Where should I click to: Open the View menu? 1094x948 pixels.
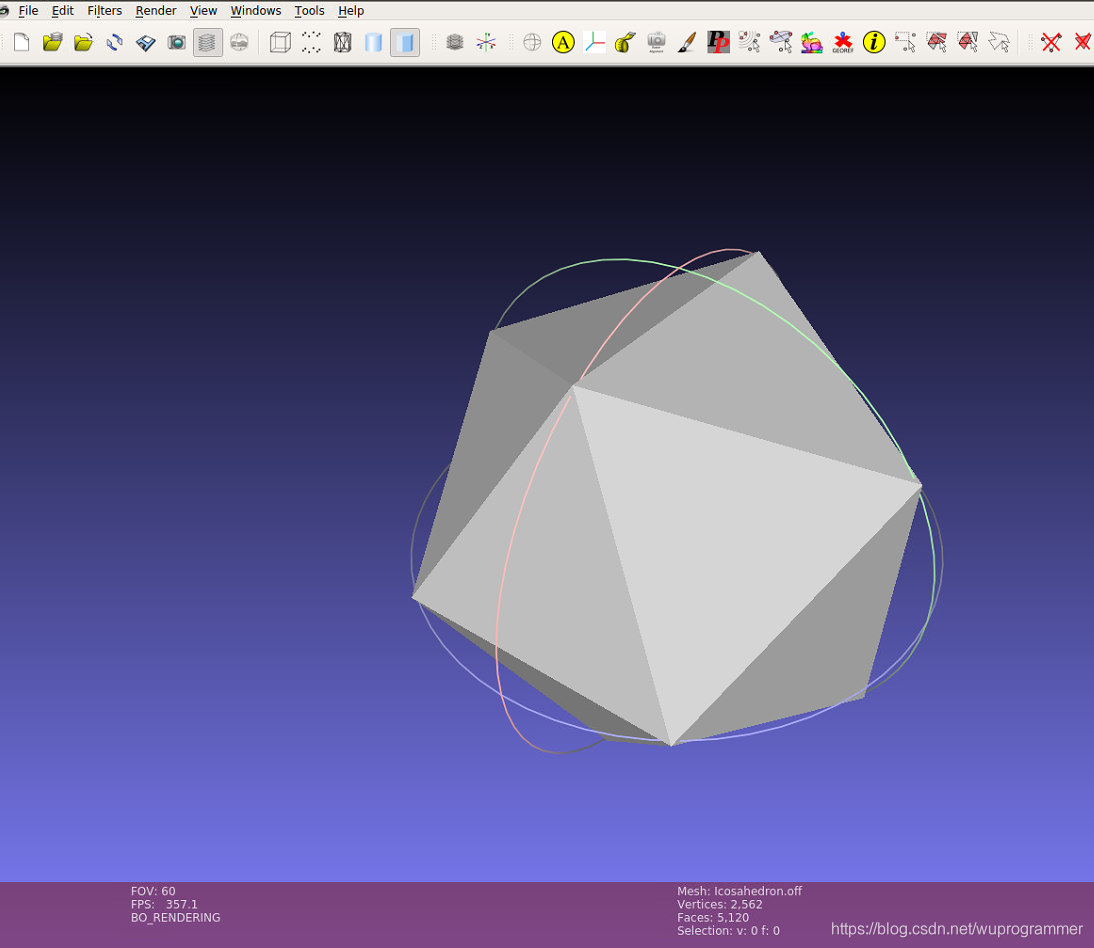point(204,10)
